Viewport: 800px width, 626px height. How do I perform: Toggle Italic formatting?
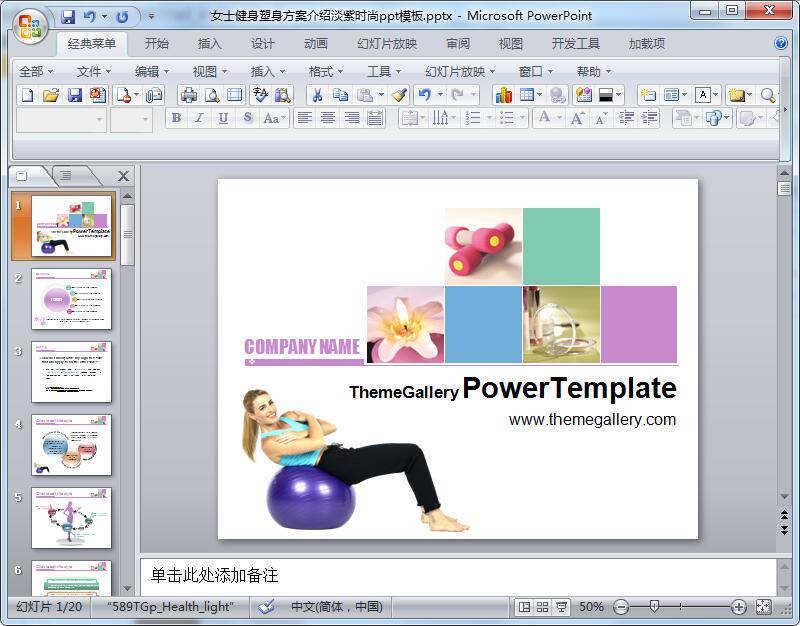point(199,118)
